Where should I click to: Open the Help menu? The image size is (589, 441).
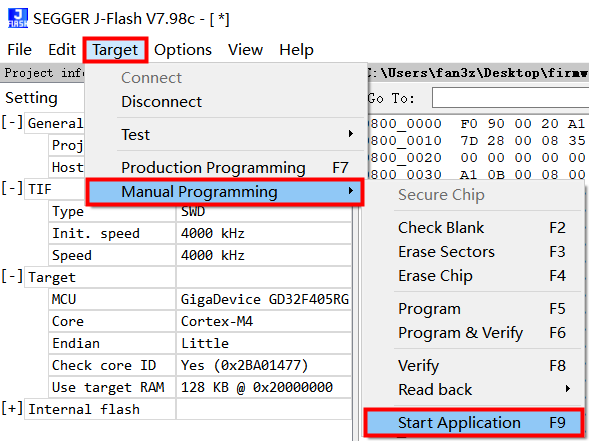(296, 50)
